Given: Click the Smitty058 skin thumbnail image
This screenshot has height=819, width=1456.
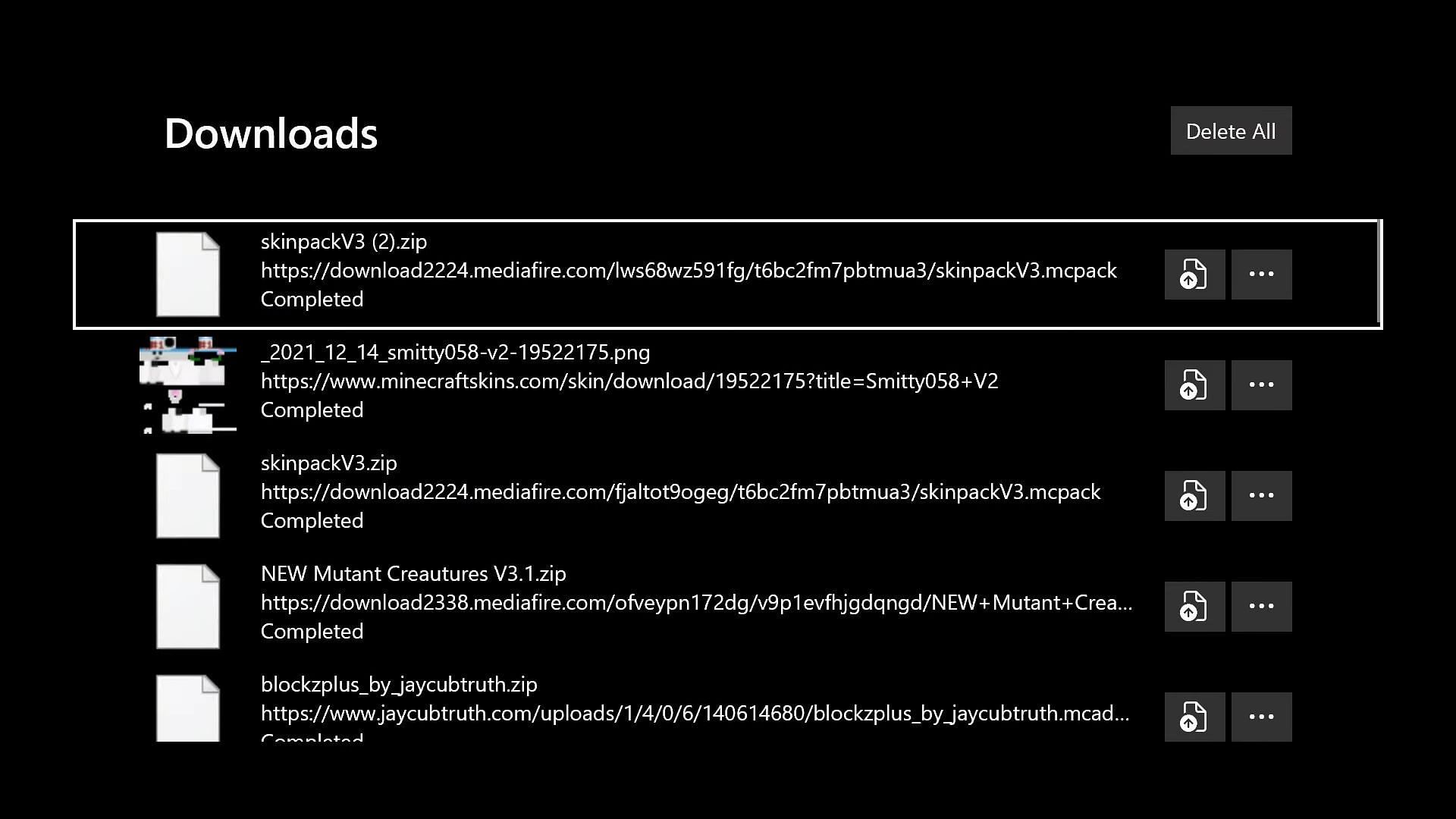Looking at the screenshot, I should [x=186, y=384].
